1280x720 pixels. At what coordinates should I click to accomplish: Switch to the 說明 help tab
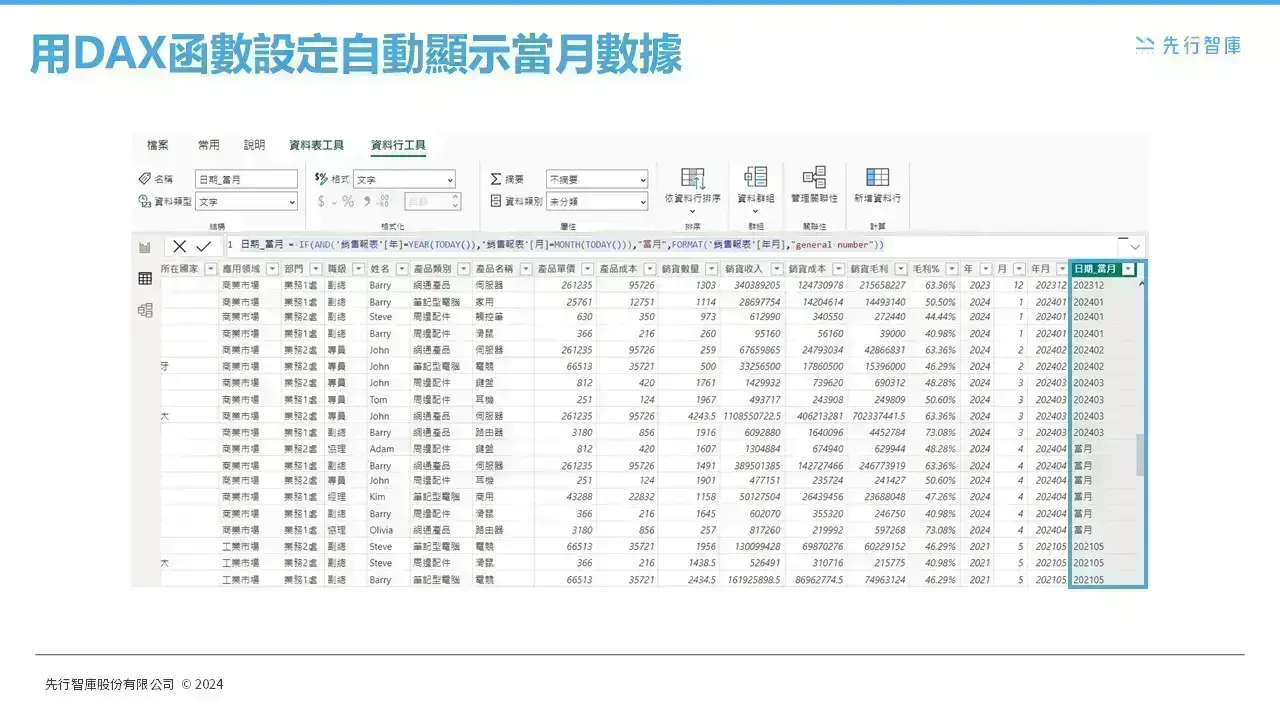pos(255,145)
